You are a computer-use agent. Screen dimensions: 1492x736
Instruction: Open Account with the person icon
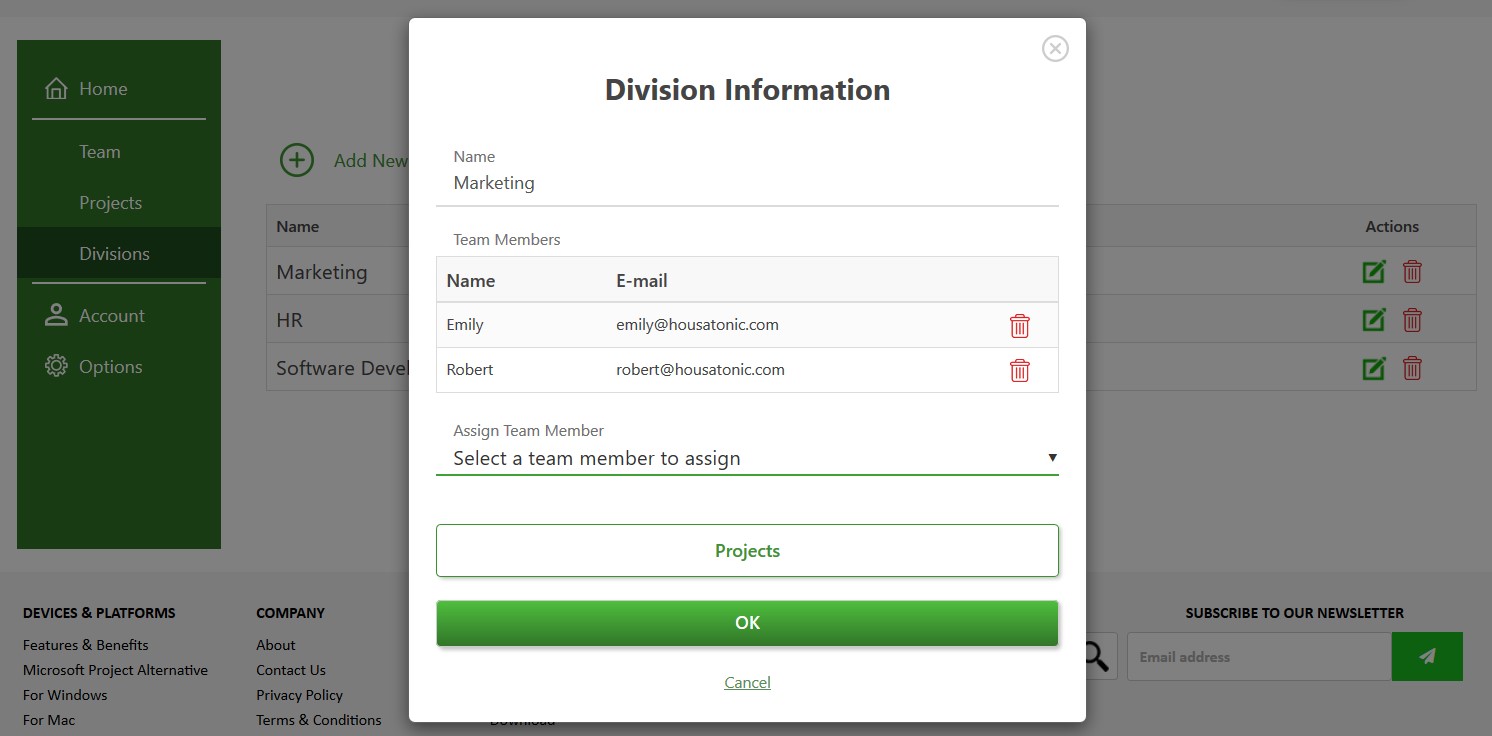(x=56, y=315)
